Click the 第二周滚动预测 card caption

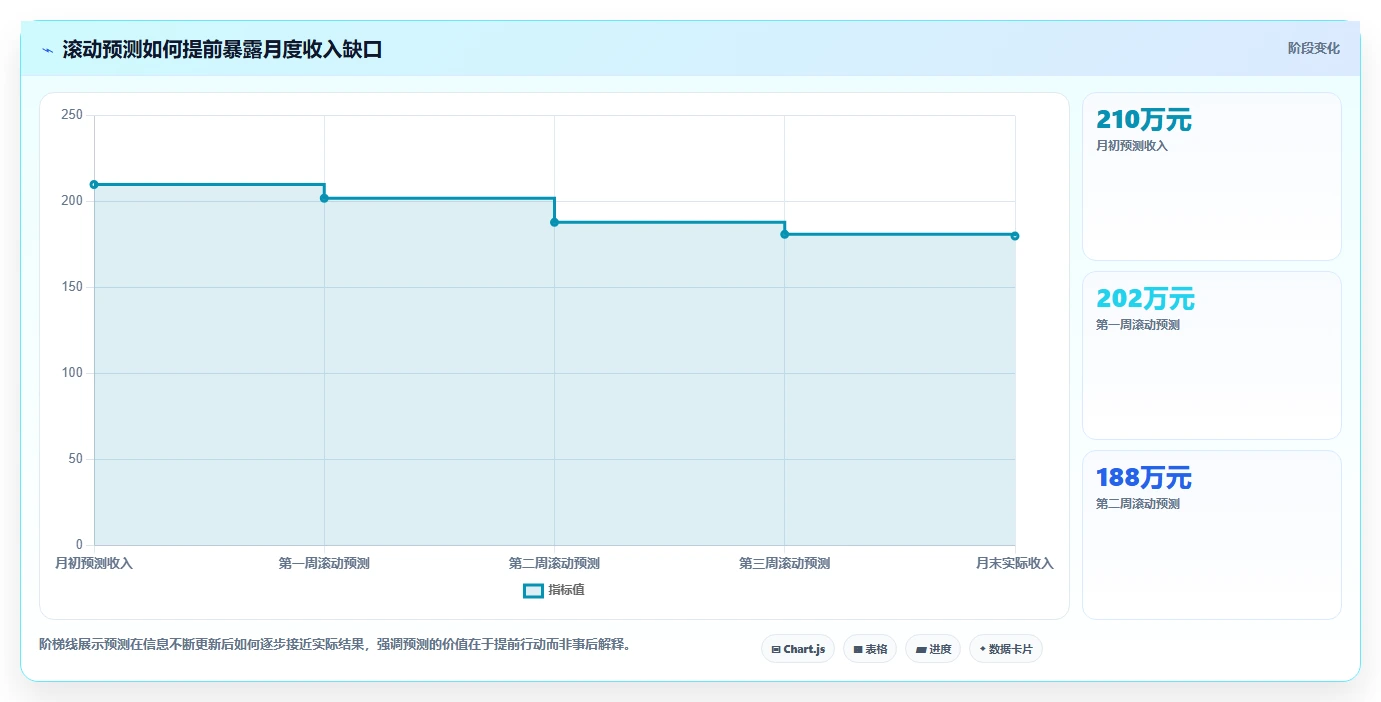pos(1138,504)
